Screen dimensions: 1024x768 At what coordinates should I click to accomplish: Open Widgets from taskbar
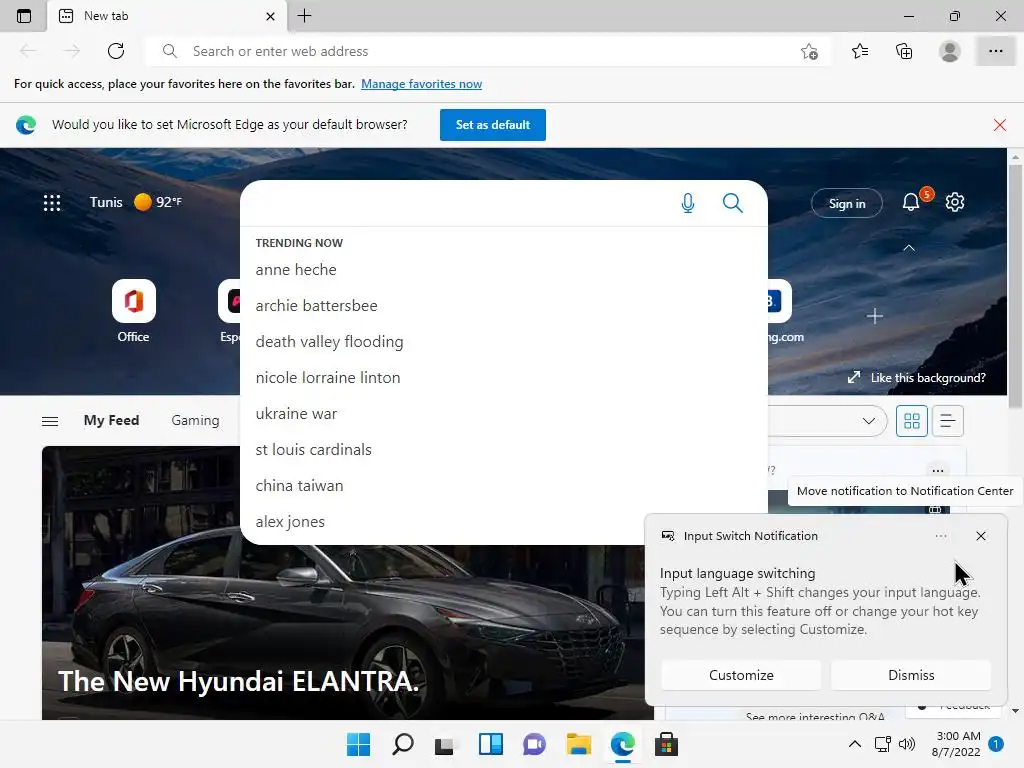(x=490, y=744)
